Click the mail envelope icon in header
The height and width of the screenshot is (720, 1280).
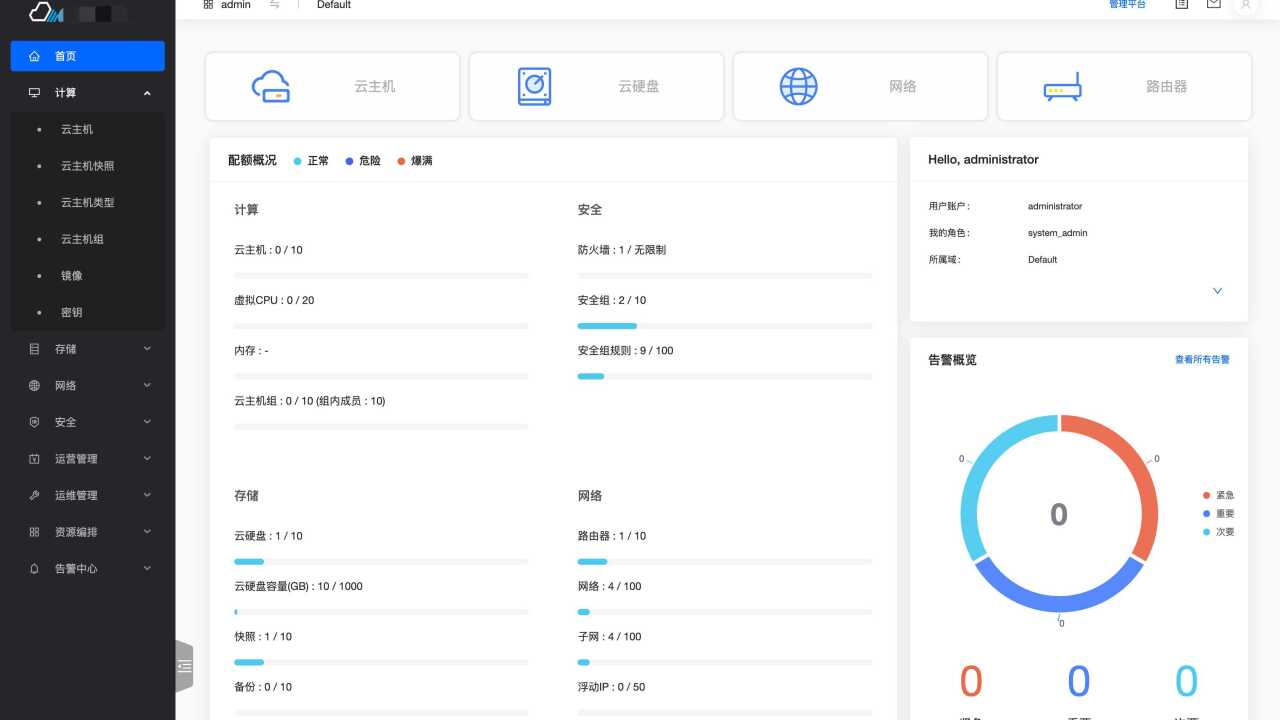click(x=1213, y=5)
